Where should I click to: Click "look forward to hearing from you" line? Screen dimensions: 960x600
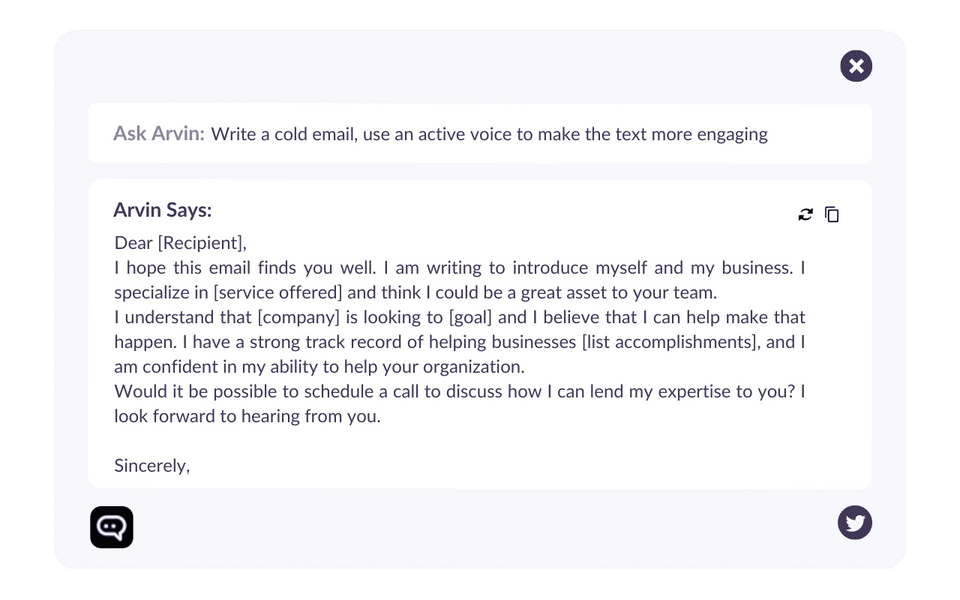point(247,416)
